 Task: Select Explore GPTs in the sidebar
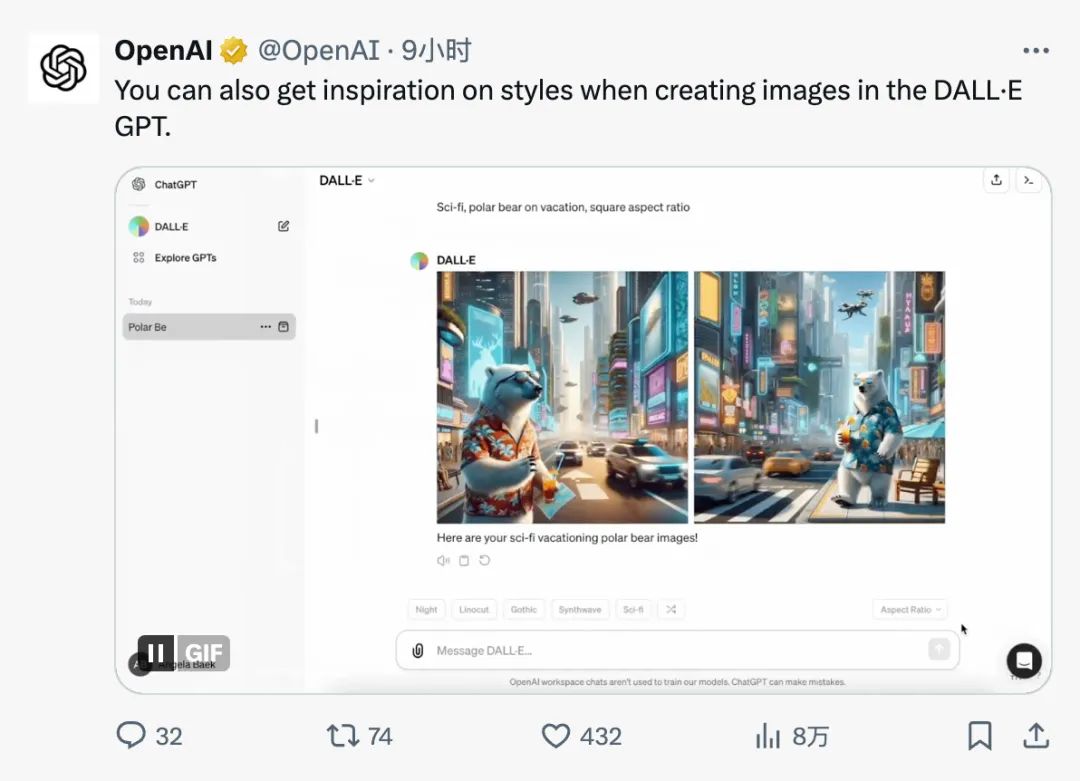coord(185,258)
